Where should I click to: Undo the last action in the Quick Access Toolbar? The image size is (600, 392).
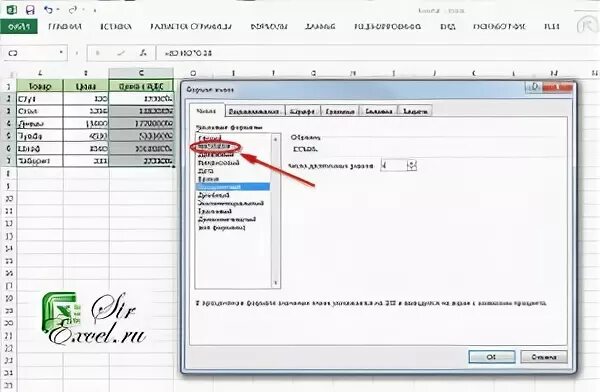48,10
